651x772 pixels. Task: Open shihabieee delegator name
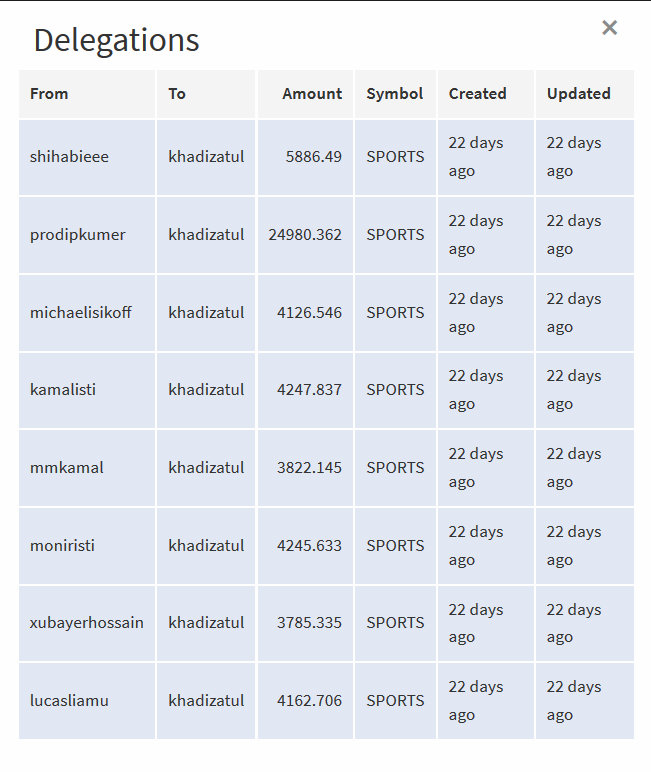coord(69,157)
